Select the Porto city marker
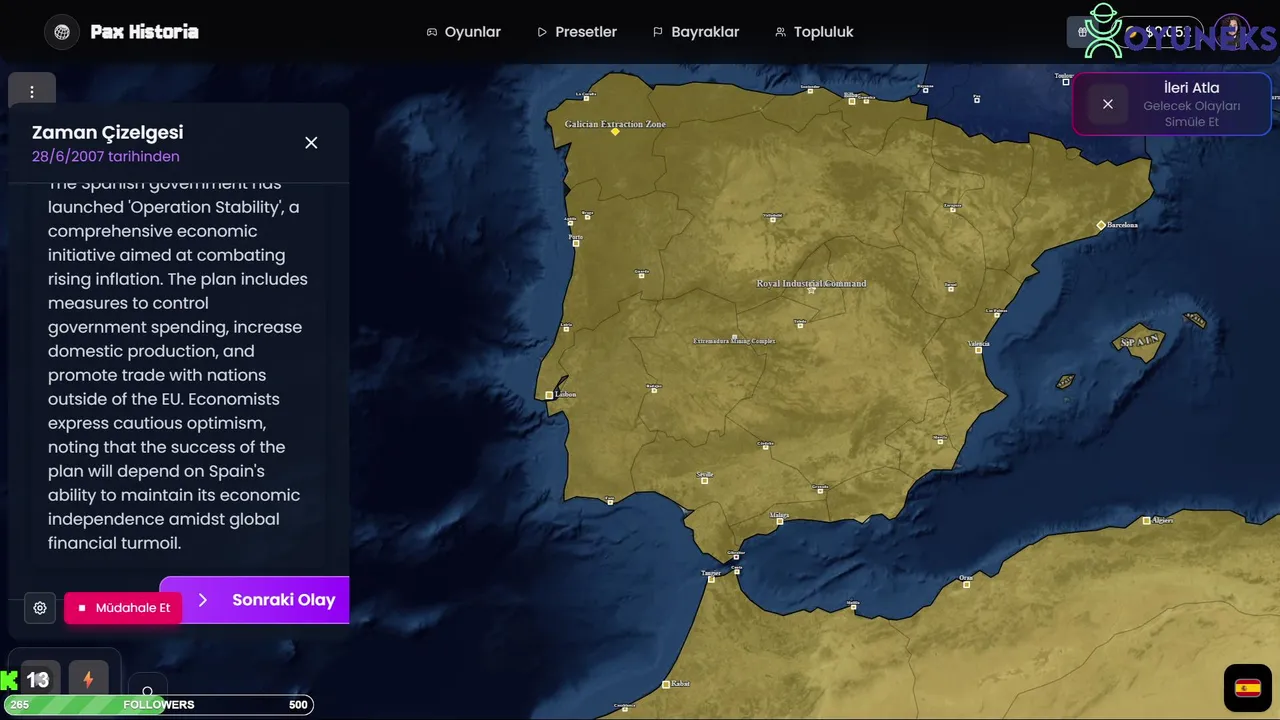Viewport: 1280px width, 720px height. point(576,243)
